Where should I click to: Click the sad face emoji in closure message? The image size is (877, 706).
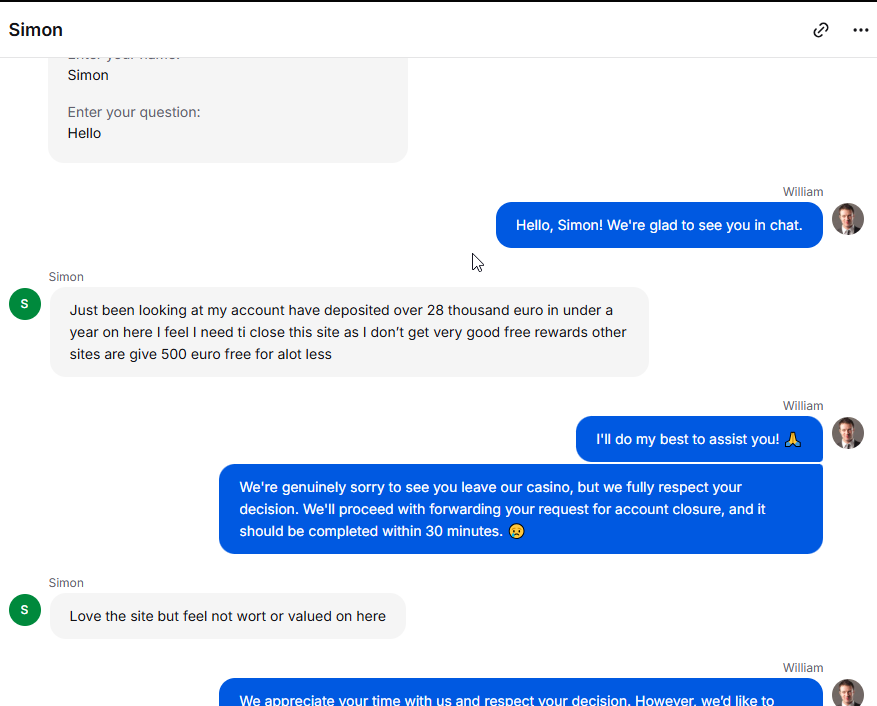click(x=516, y=531)
